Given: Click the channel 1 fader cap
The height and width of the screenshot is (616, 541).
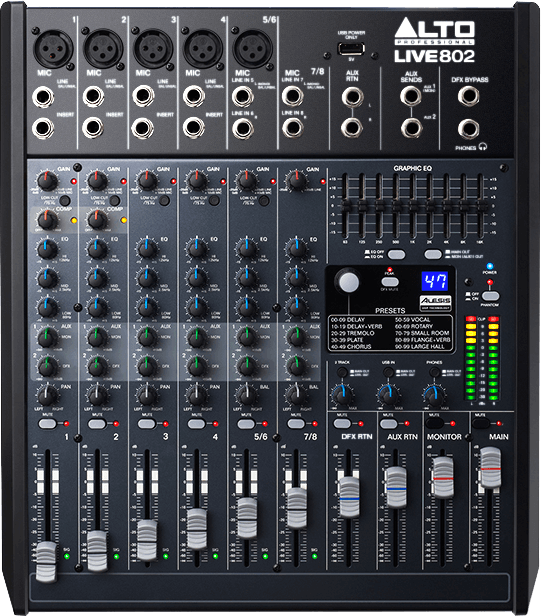Looking at the screenshot, I should 46,561.
